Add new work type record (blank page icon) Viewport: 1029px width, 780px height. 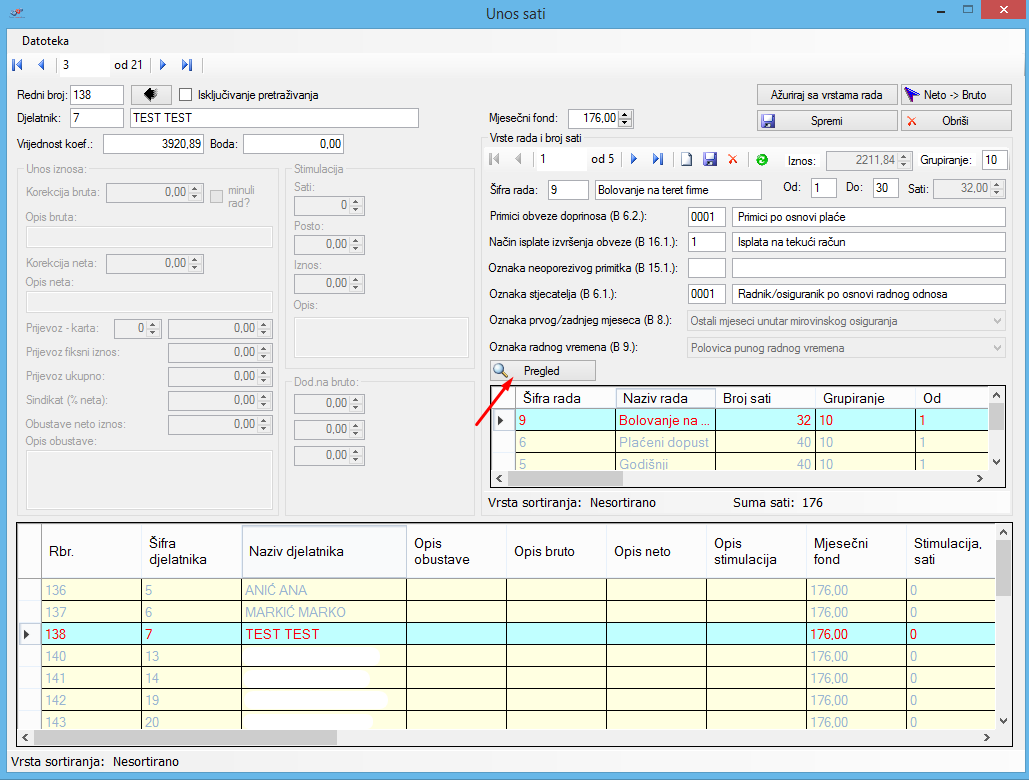click(686, 159)
